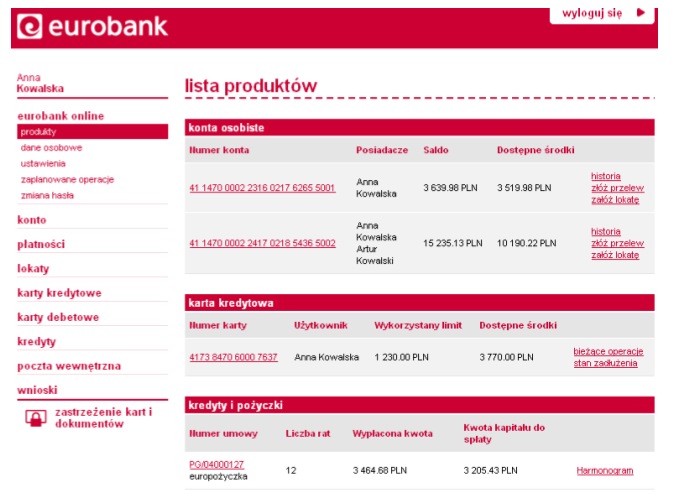Click the paid amount 3 464.68 PLN
This screenshot has width=678, height=502.
pos(380,470)
